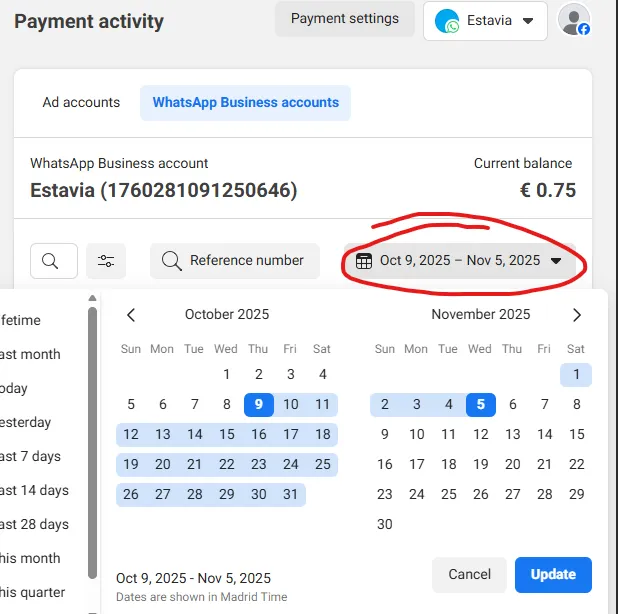Type in the Reference number field
Image resolution: width=618 pixels, height=614 pixels.
pos(246,261)
